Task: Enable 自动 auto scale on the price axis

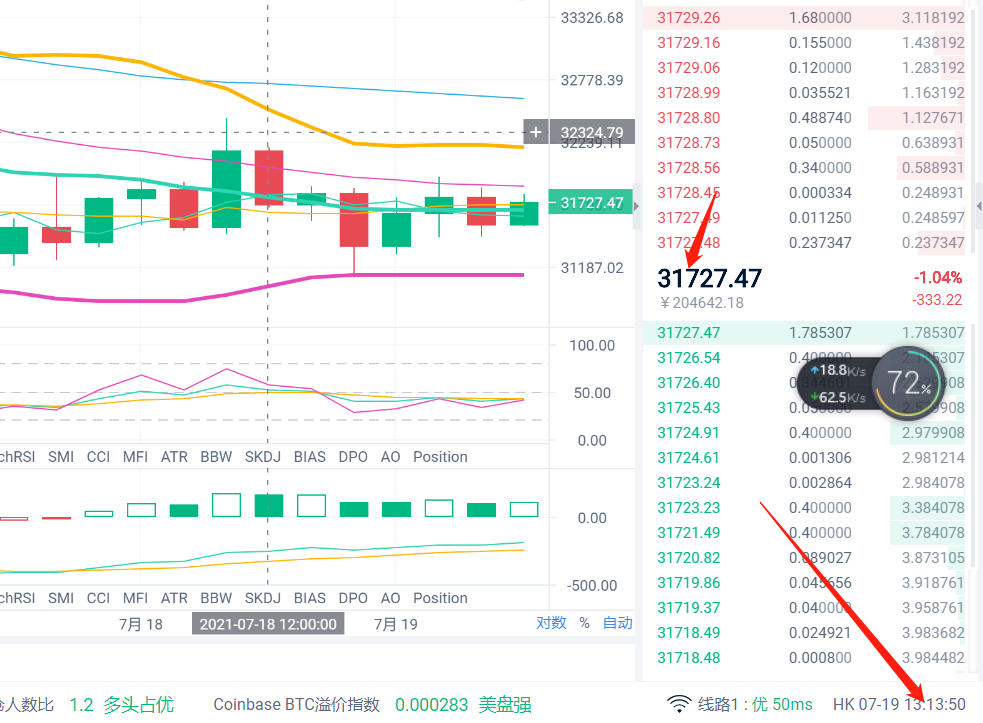Action: tap(618, 623)
